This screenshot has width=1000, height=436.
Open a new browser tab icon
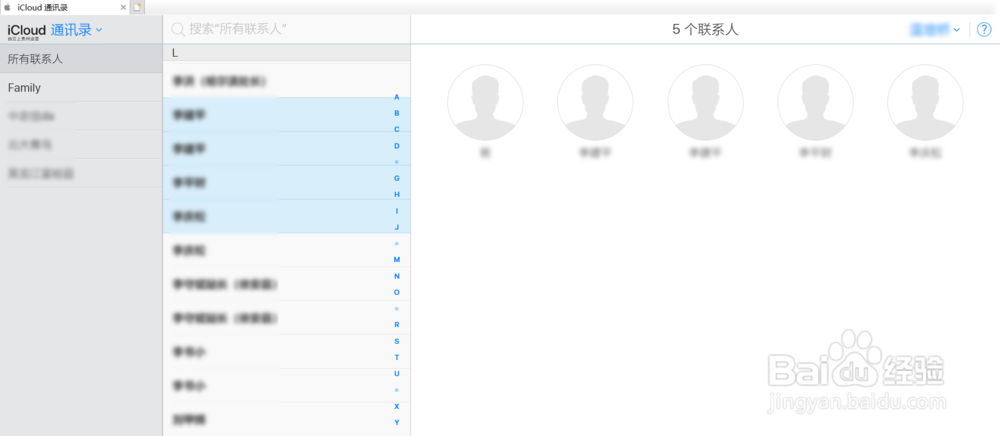138,7
